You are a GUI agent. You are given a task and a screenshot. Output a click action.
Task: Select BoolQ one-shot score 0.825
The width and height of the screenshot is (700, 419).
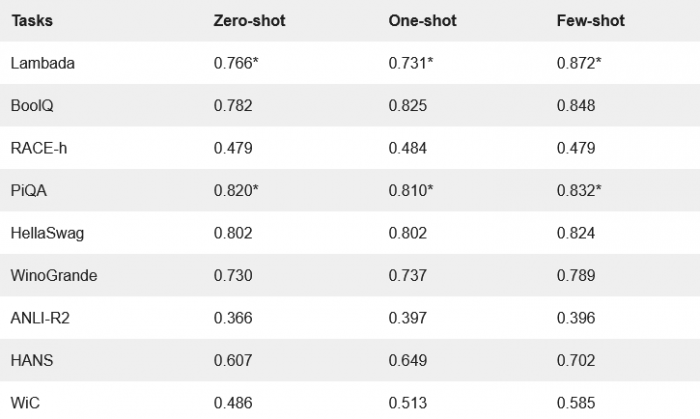[407, 105]
